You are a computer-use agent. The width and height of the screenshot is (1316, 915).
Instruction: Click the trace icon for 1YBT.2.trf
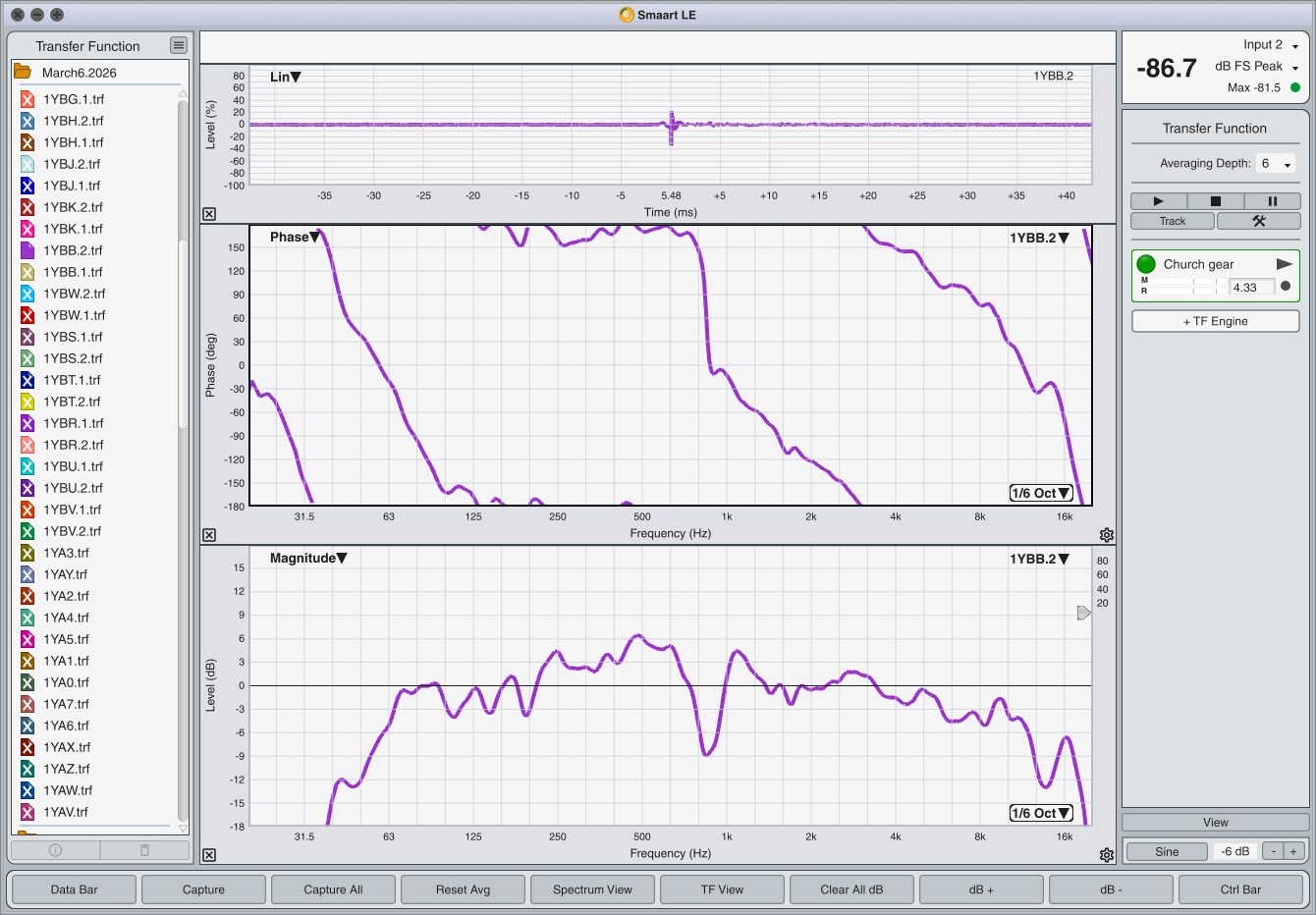tap(27, 402)
